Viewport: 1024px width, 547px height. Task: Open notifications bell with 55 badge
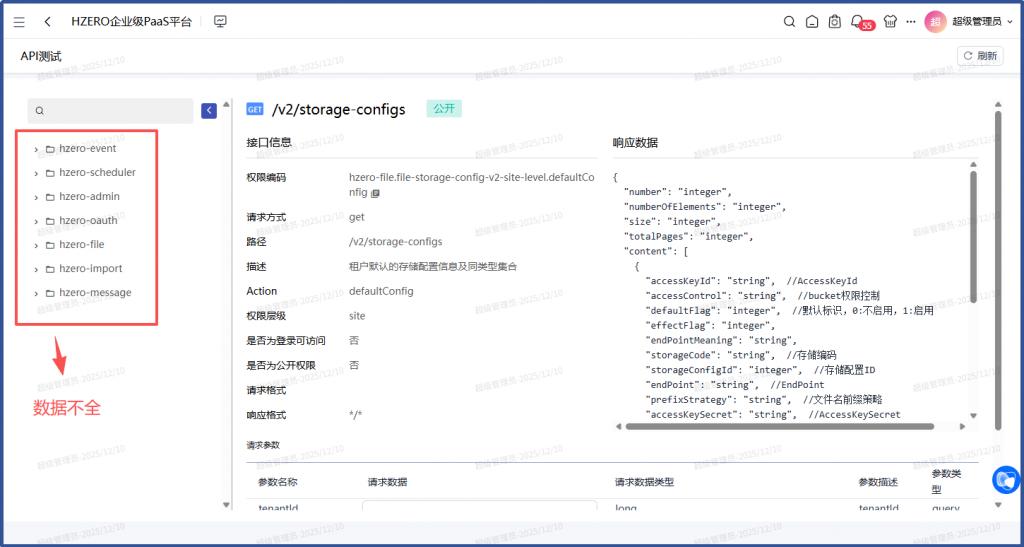coord(857,21)
